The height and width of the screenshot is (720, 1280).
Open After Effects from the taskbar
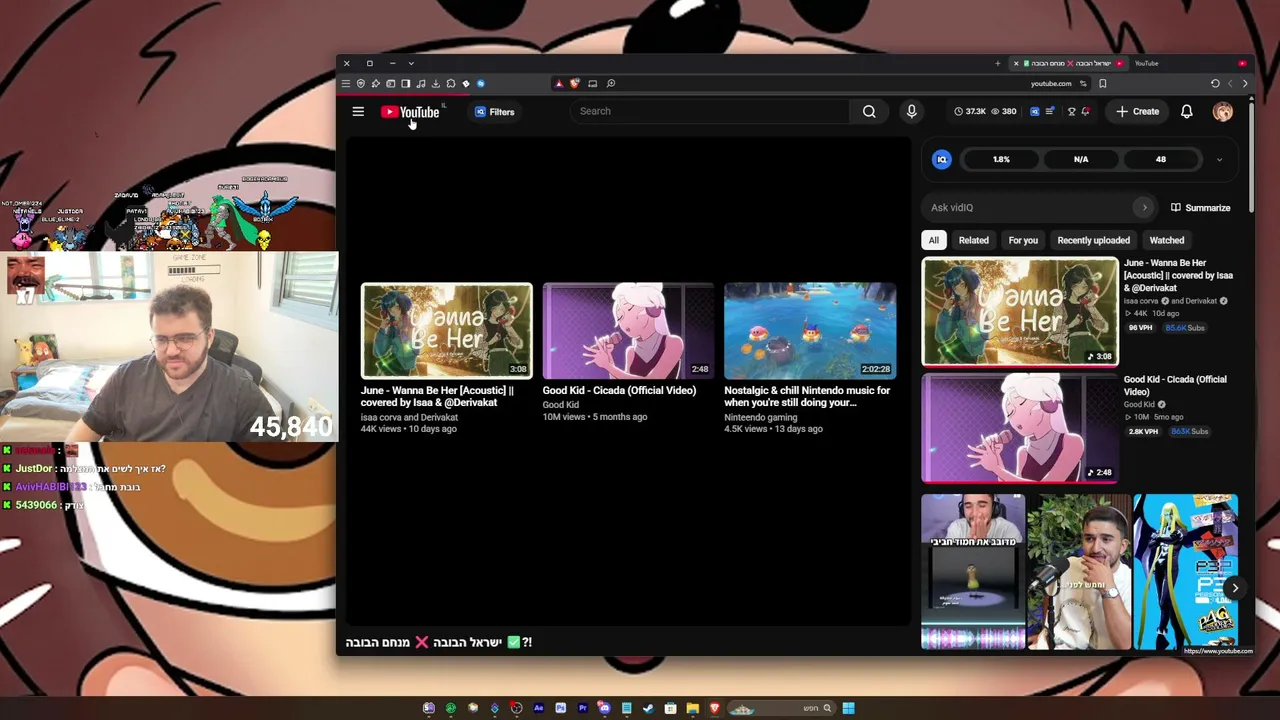click(x=538, y=708)
